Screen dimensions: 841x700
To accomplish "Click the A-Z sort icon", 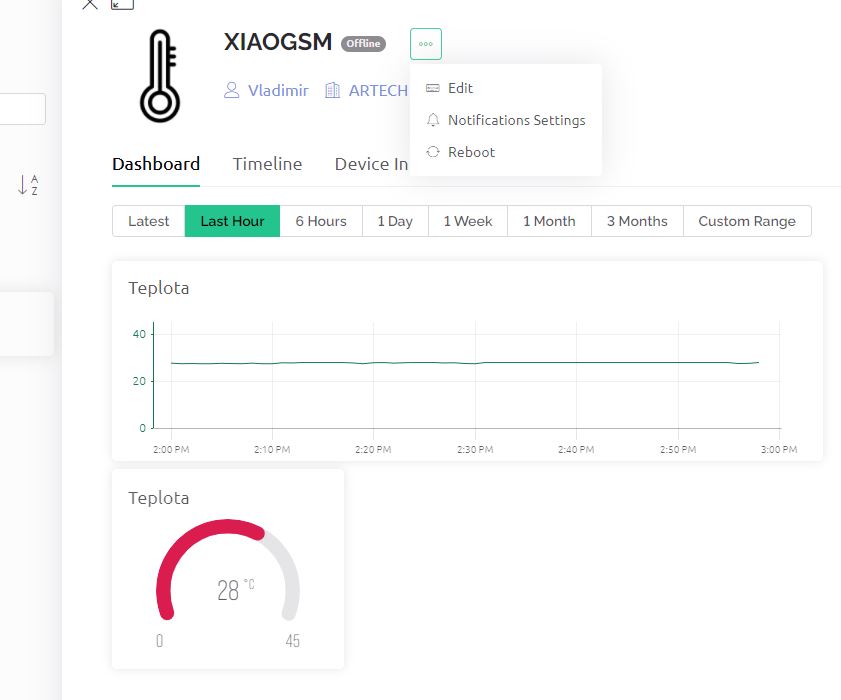I will (27, 185).
